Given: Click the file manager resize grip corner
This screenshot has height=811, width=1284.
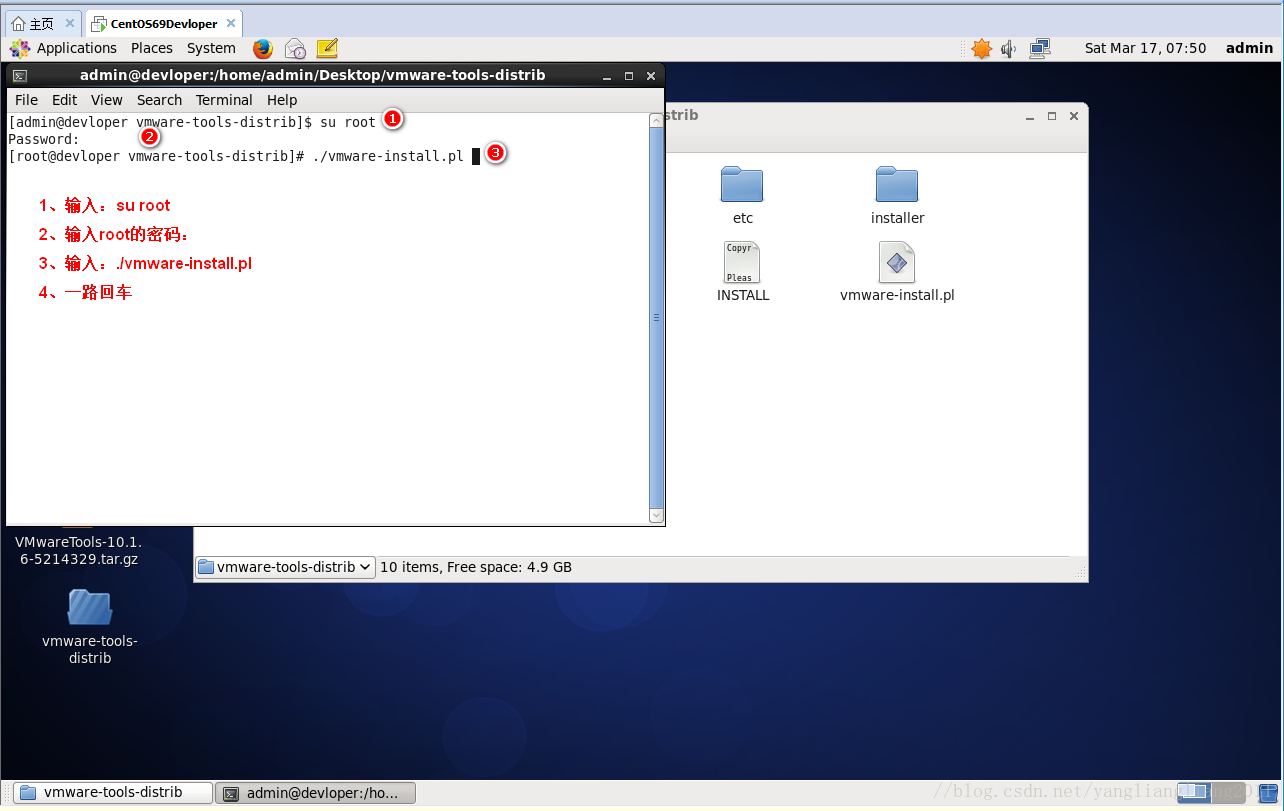Looking at the screenshot, I should 1079,571.
